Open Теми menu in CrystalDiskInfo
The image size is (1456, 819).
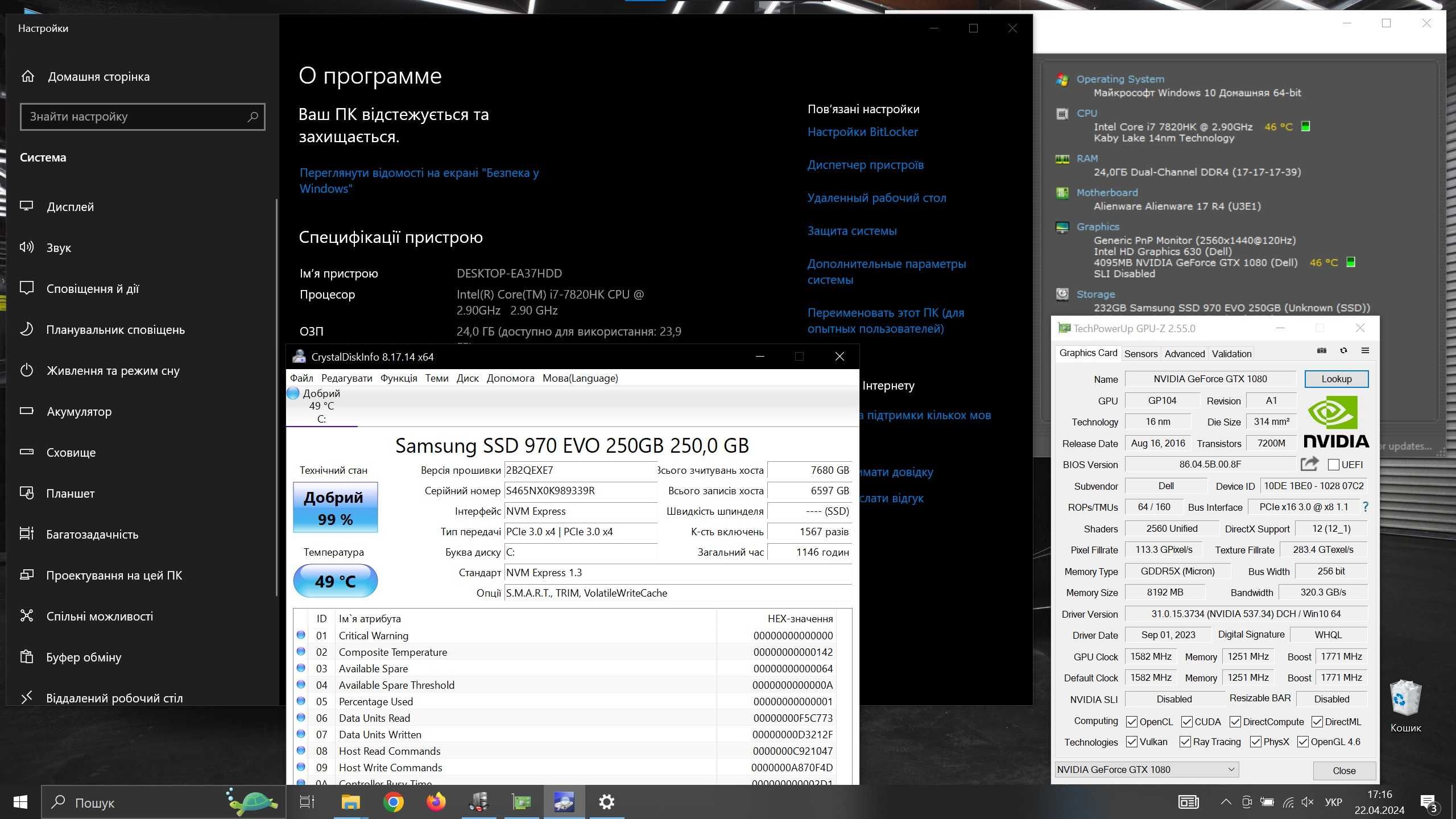(x=437, y=378)
